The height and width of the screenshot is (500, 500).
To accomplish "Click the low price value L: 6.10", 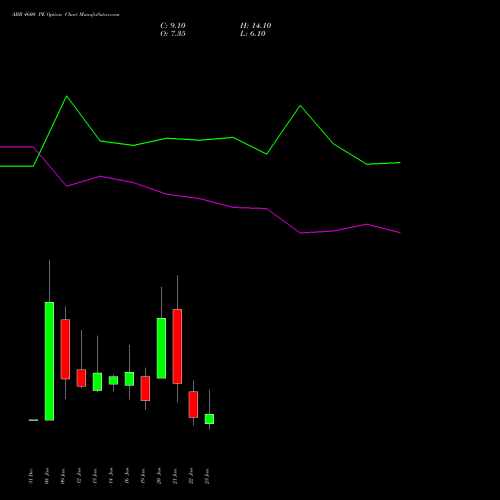I will click(253, 34).
